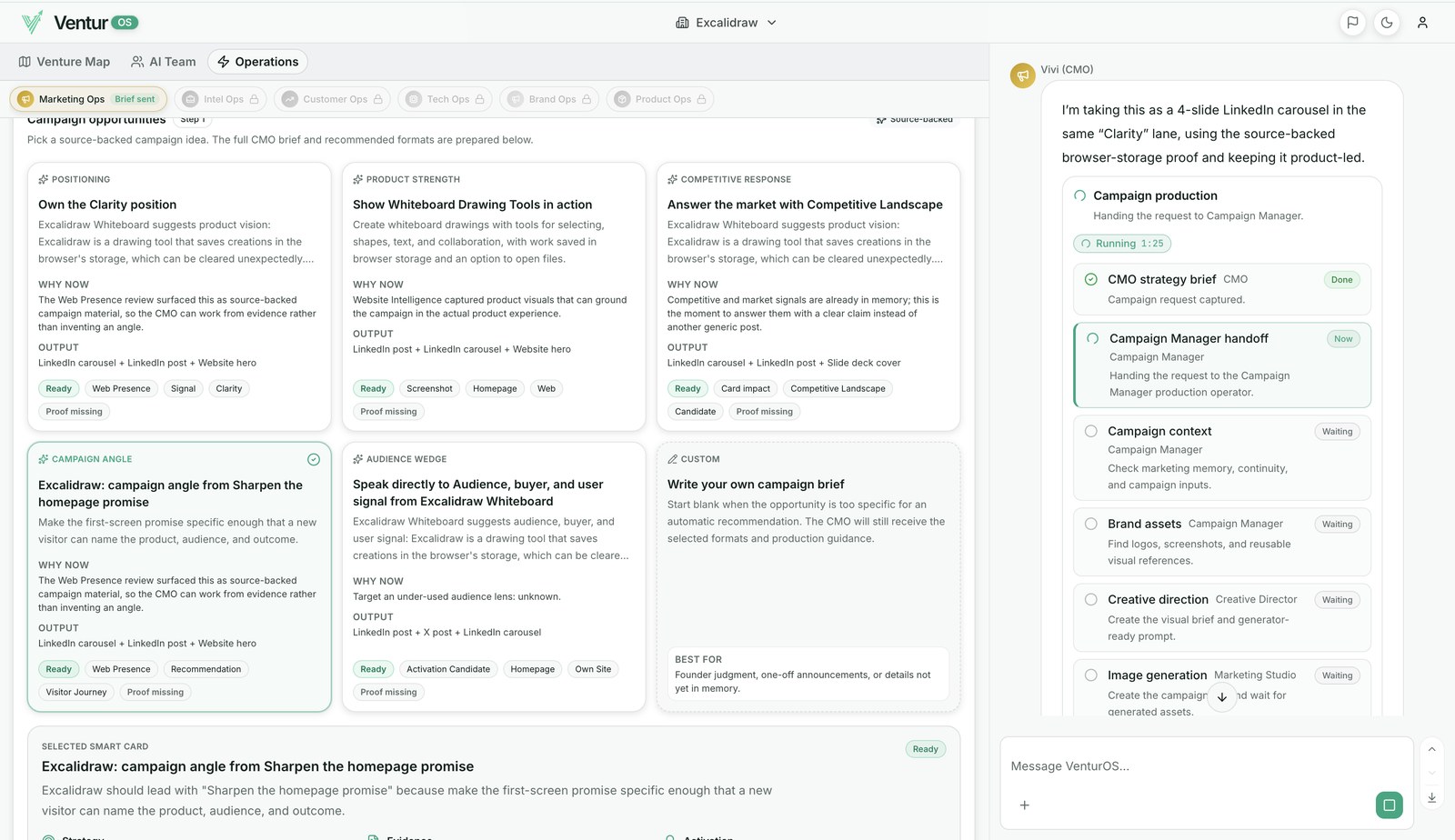Click the scroll-down arrow circle in chat
The height and width of the screenshot is (840, 1455).
(x=1222, y=697)
